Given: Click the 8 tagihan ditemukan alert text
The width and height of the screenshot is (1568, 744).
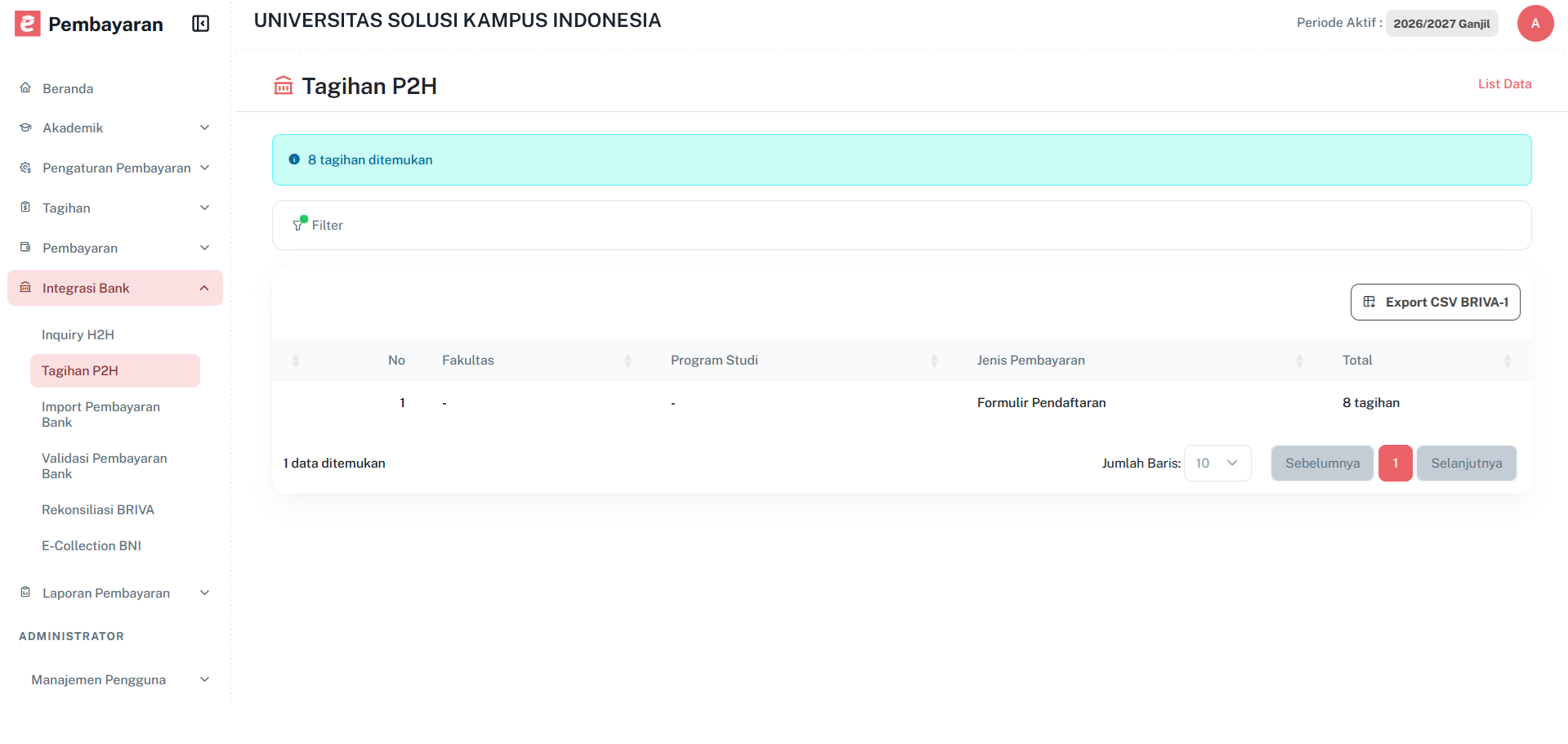Looking at the screenshot, I should 370,159.
